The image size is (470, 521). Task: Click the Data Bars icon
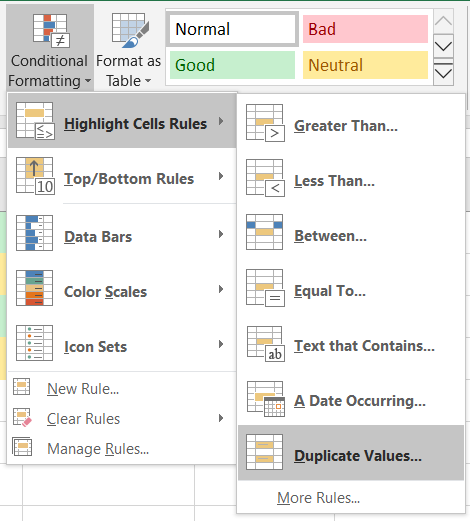point(35,233)
